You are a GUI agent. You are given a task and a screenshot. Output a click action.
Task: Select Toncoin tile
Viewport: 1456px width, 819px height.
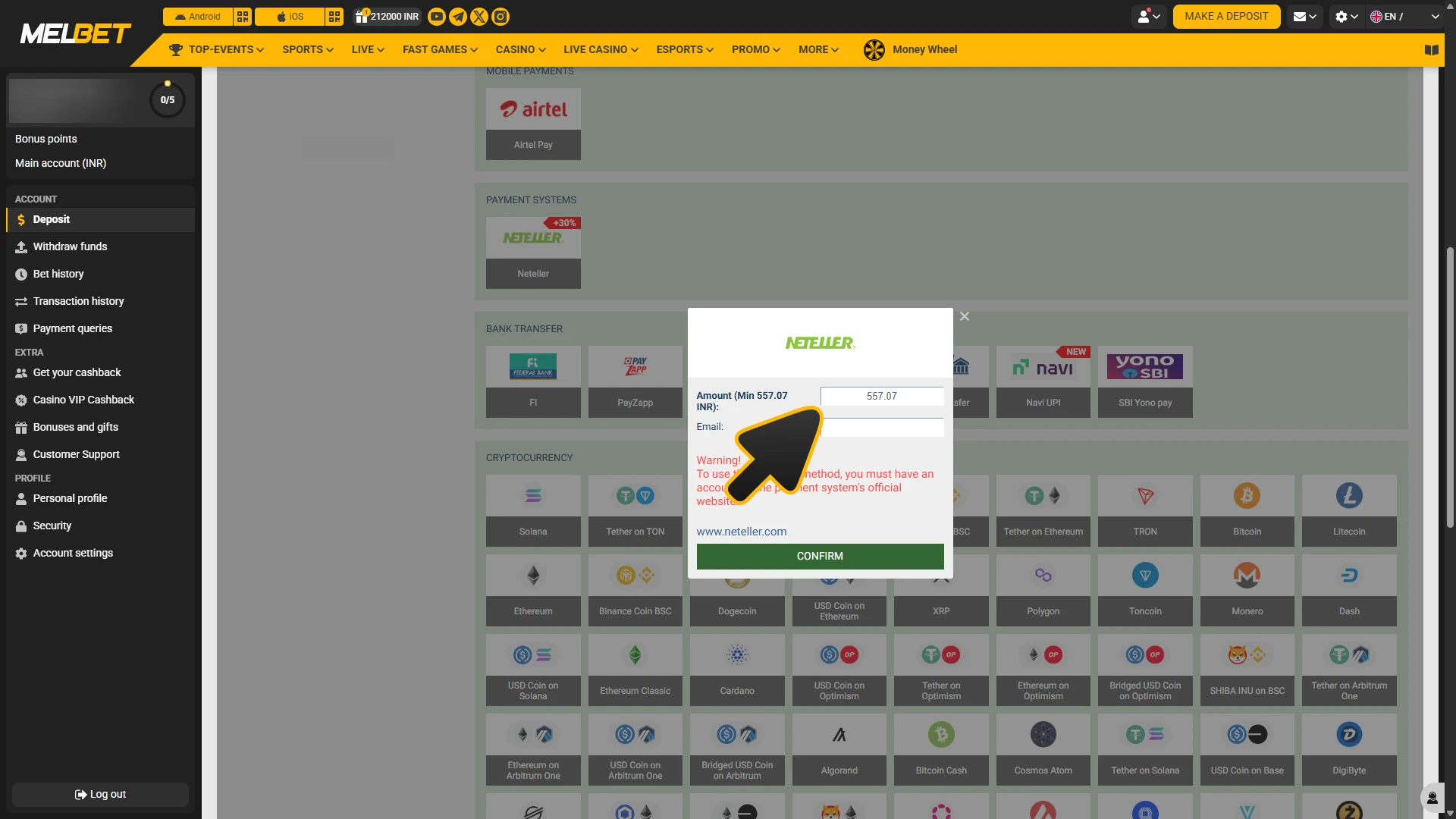(x=1145, y=590)
